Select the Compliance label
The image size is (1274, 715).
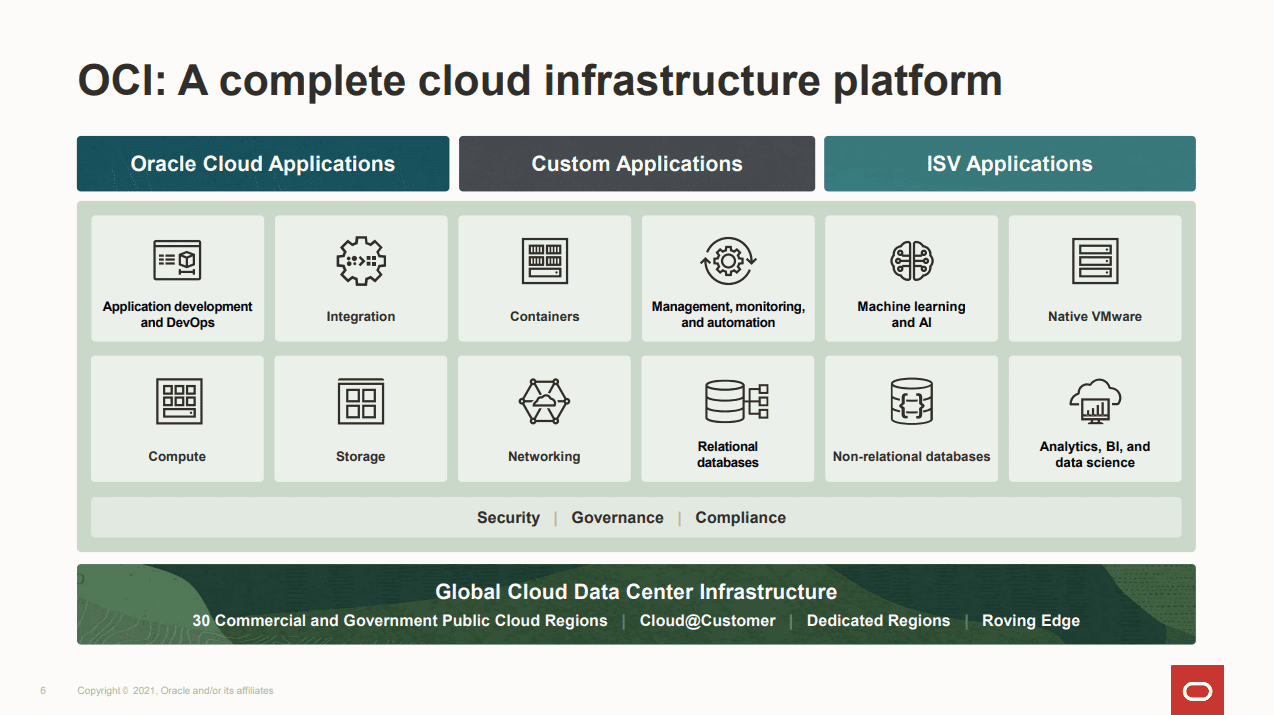click(x=740, y=518)
